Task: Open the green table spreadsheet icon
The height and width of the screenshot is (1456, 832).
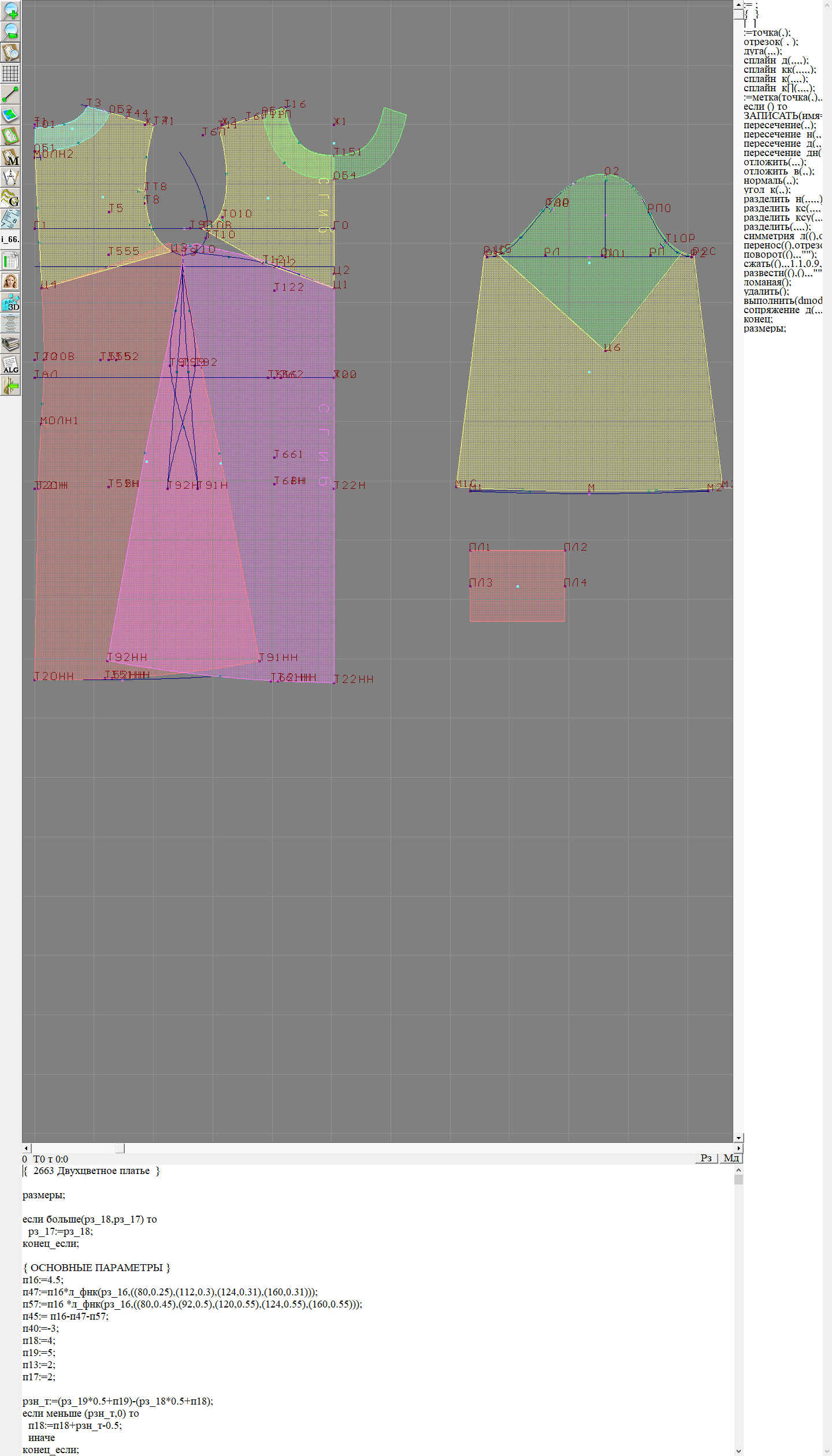Action: click(x=10, y=261)
